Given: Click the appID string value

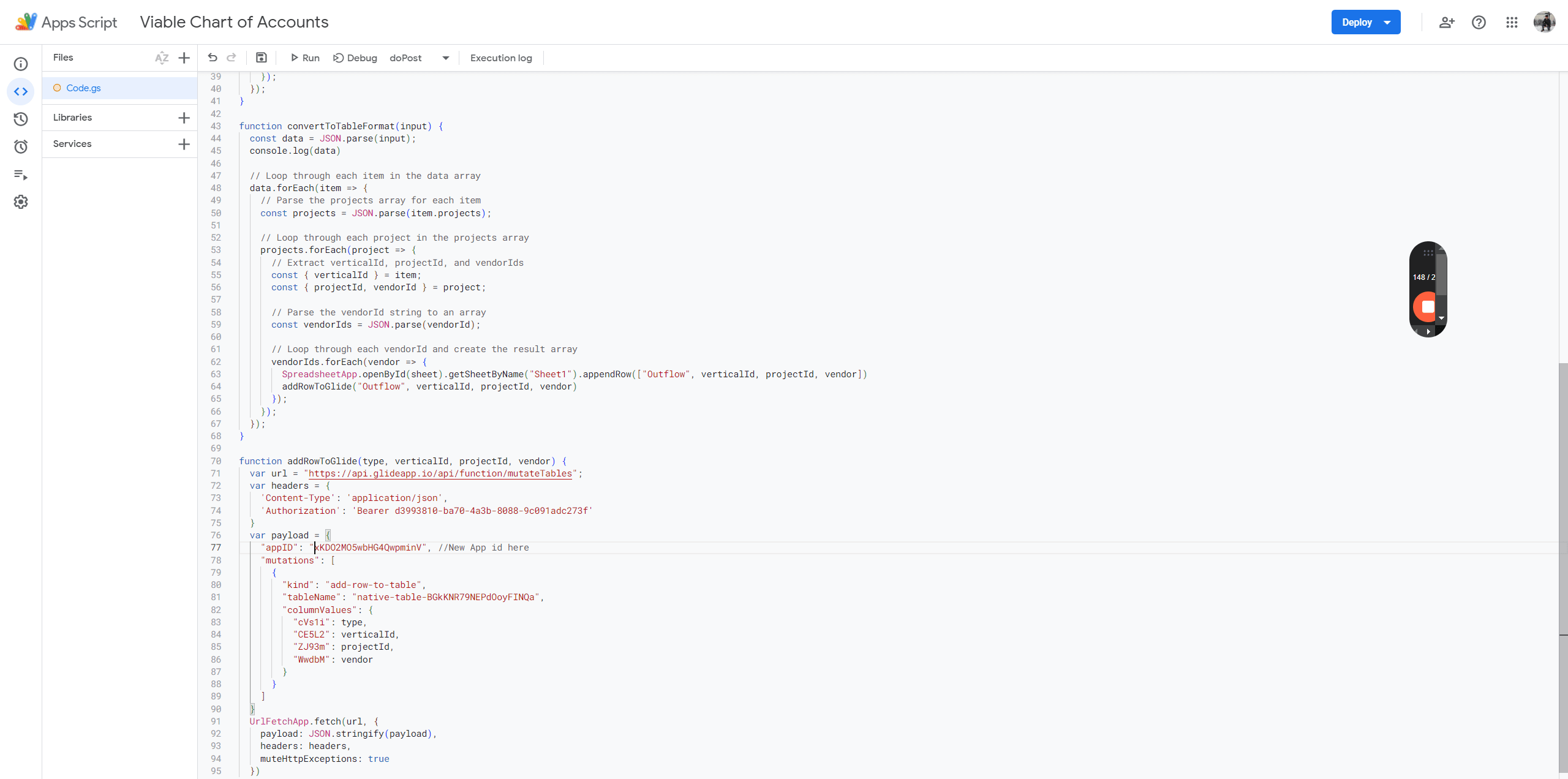Looking at the screenshot, I should tap(368, 548).
